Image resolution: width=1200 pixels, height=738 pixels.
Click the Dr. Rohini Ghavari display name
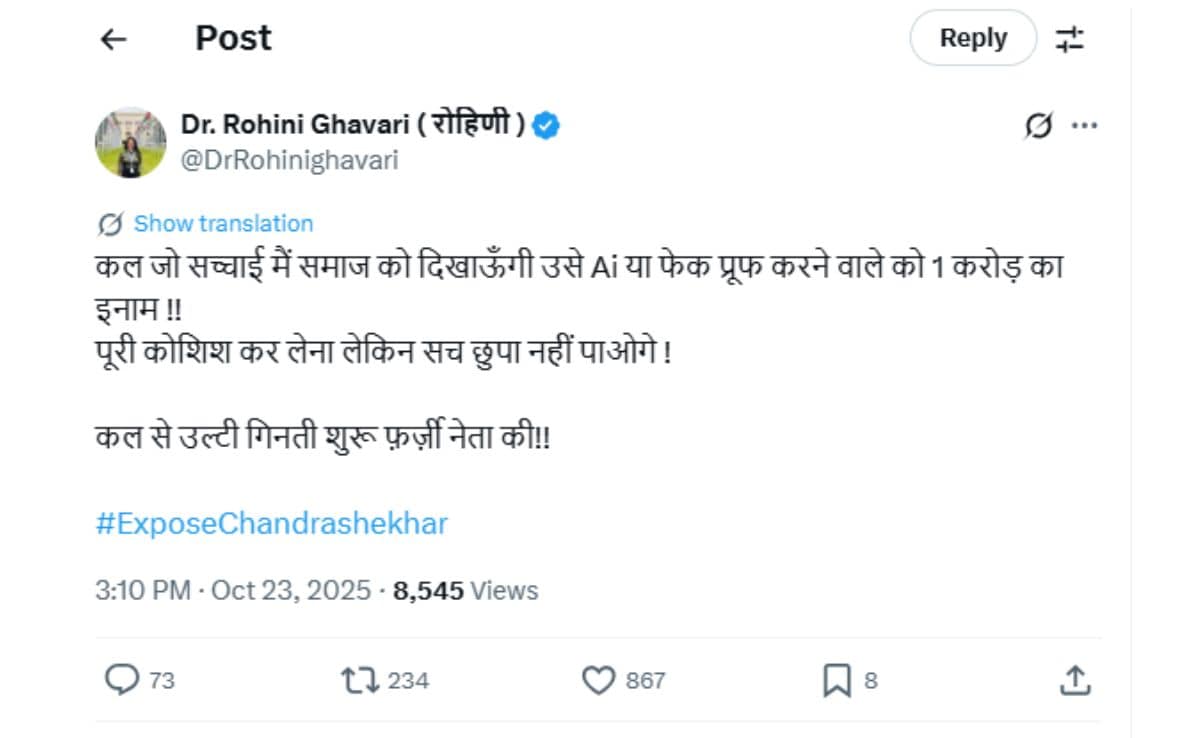click(352, 125)
